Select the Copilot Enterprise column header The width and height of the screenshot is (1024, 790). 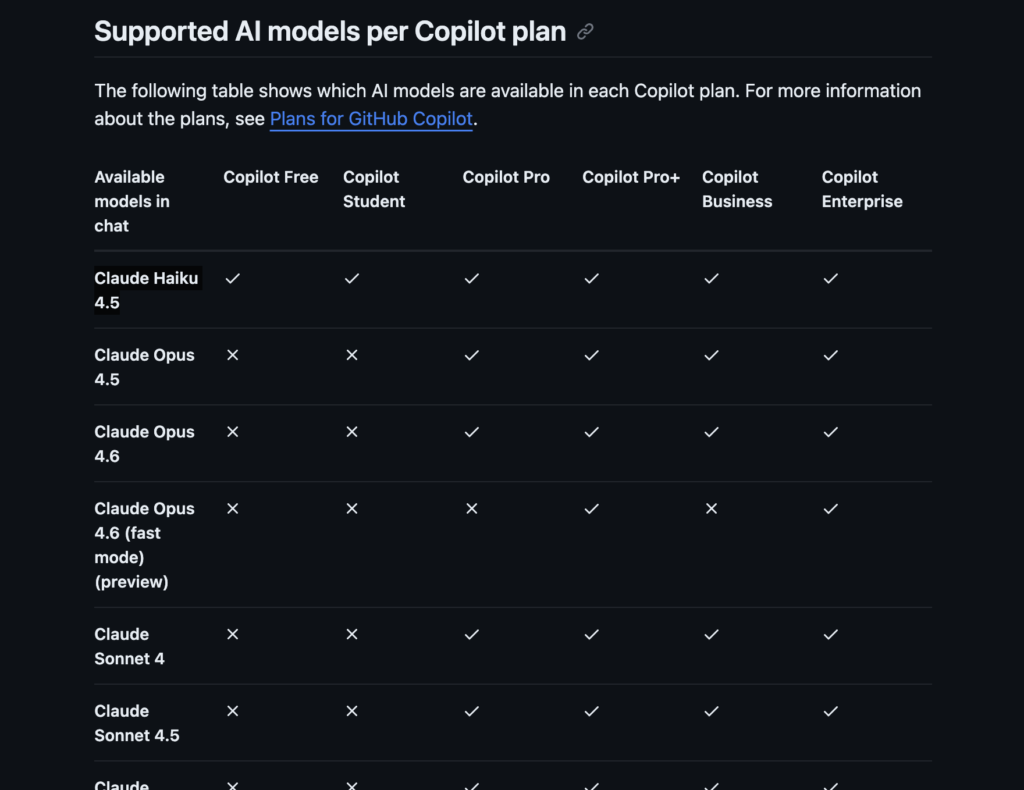click(862, 189)
